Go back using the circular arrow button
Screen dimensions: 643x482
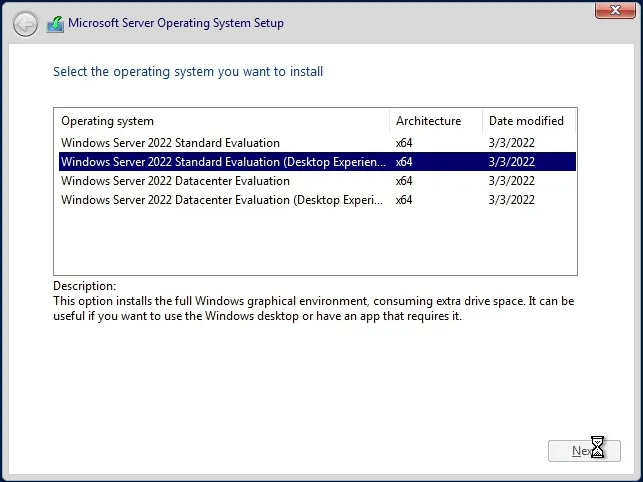(25, 24)
